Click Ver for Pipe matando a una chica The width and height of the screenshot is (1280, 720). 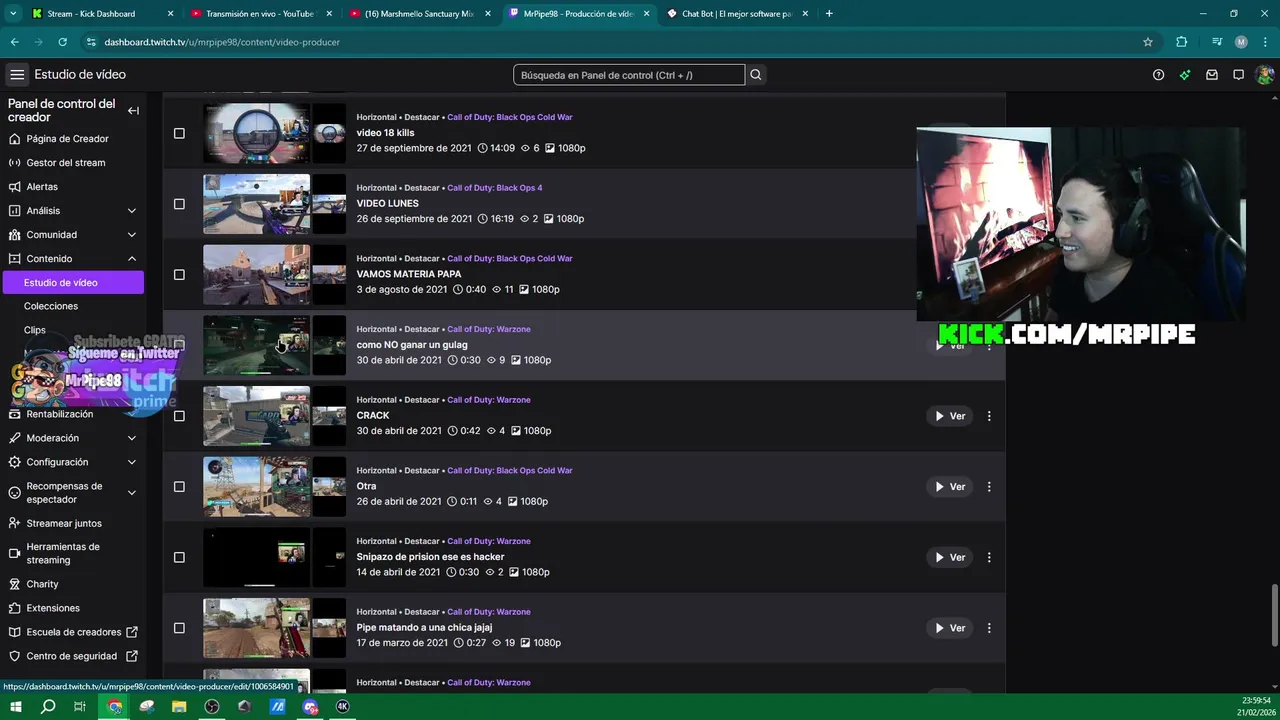point(949,628)
